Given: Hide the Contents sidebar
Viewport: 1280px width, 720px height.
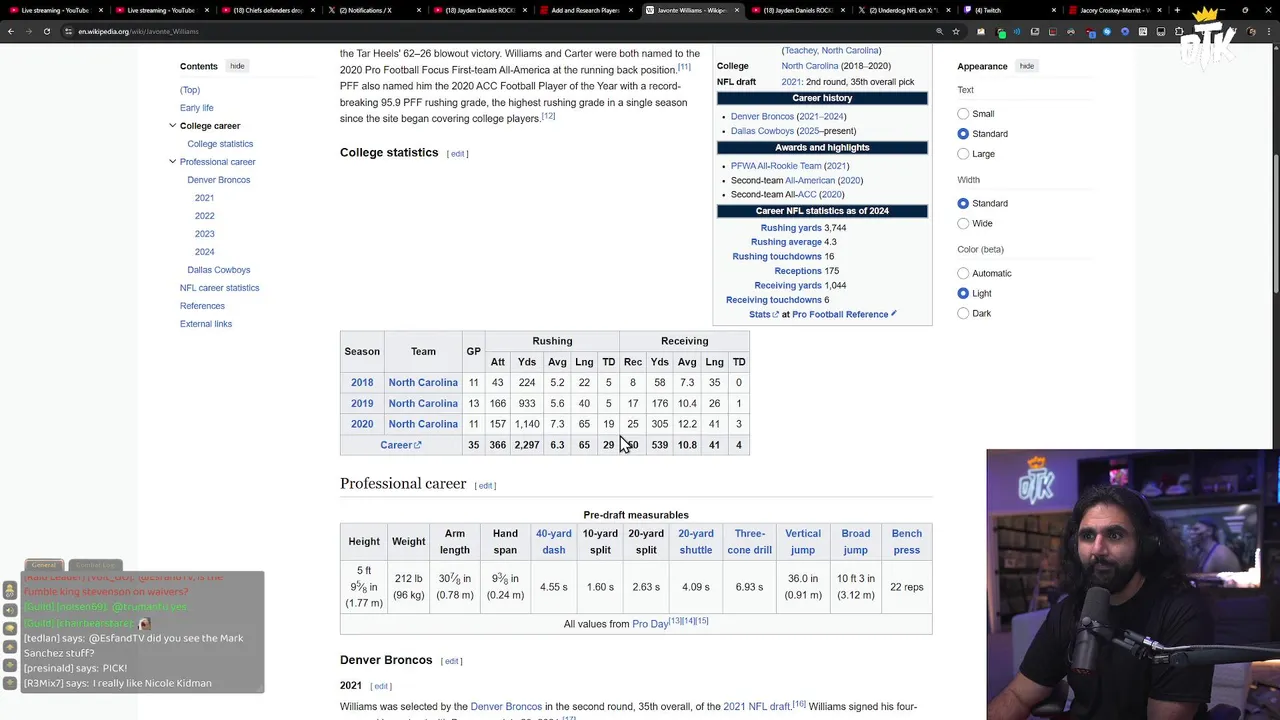Looking at the screenshot, I should (237, 66).
